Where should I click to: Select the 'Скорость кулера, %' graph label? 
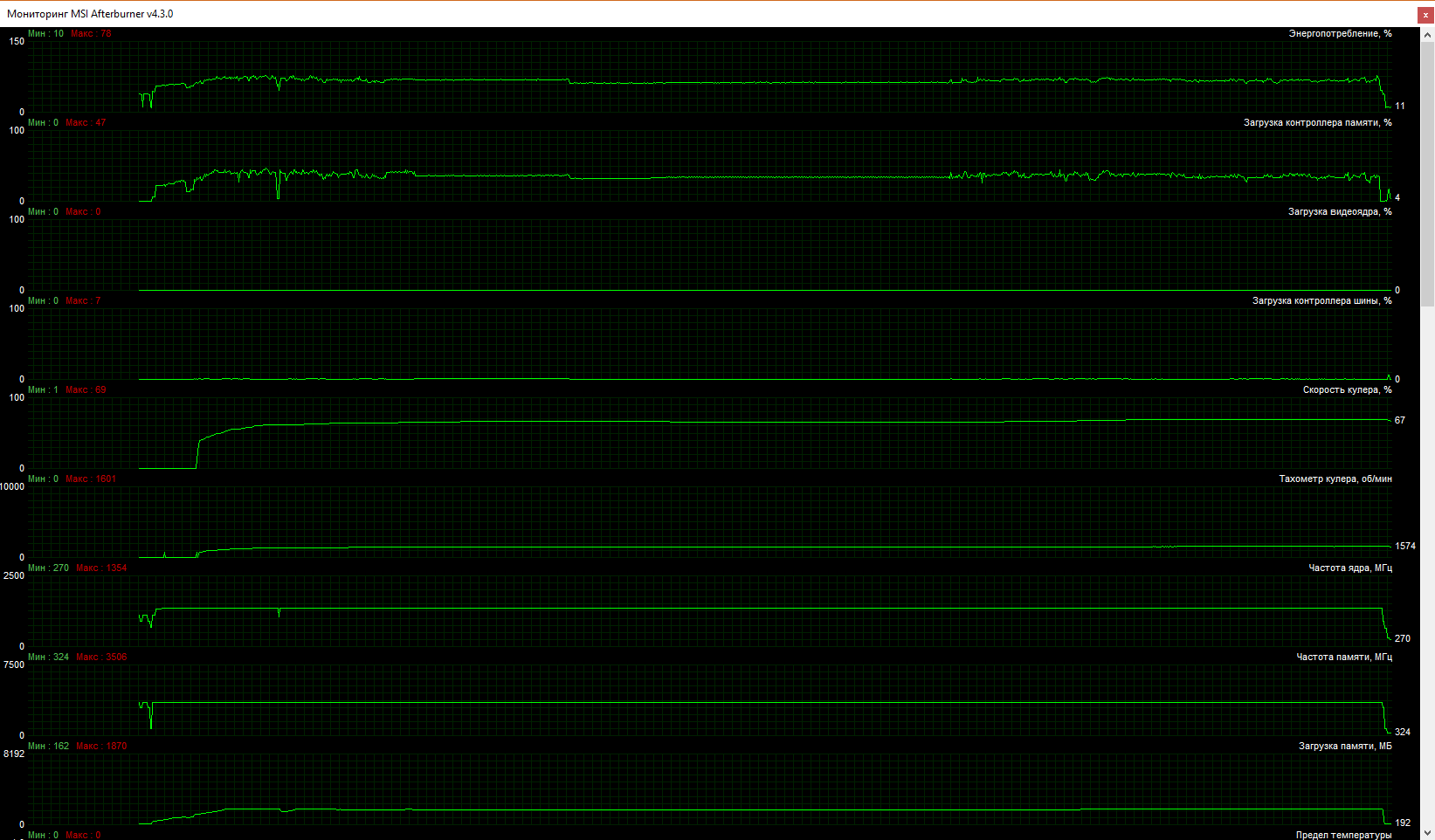tap(1347, 389)
